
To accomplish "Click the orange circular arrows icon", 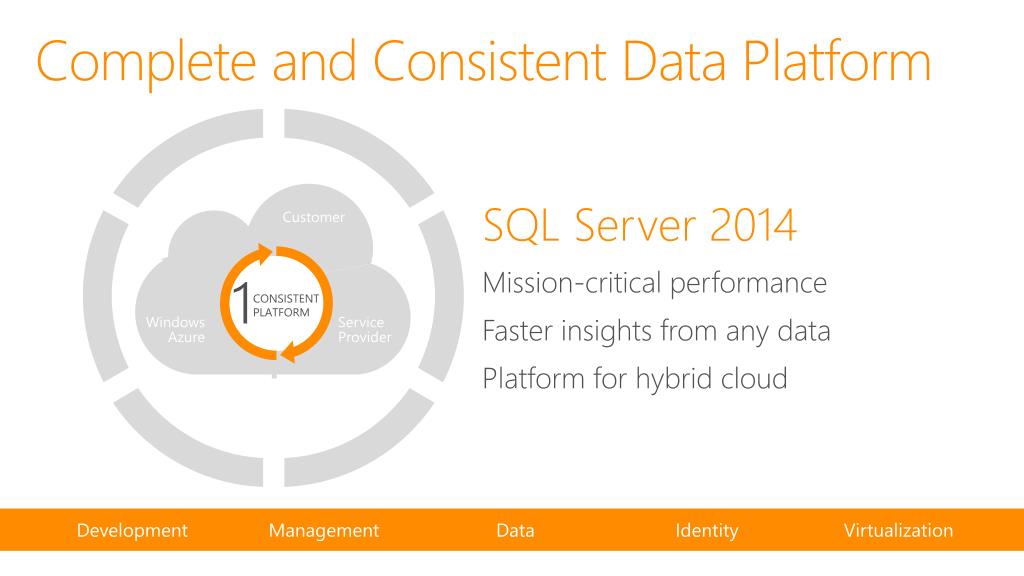I will (x=276, y=303).
